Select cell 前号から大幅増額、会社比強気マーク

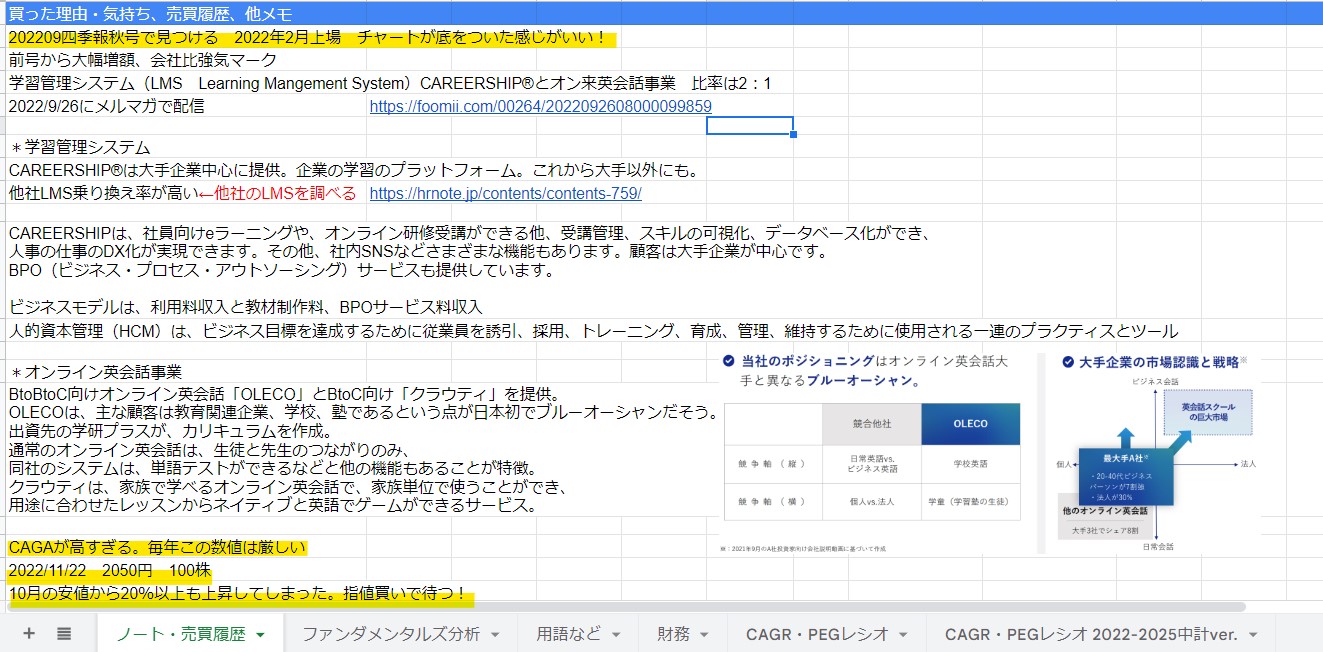click(x=142, y=60)
